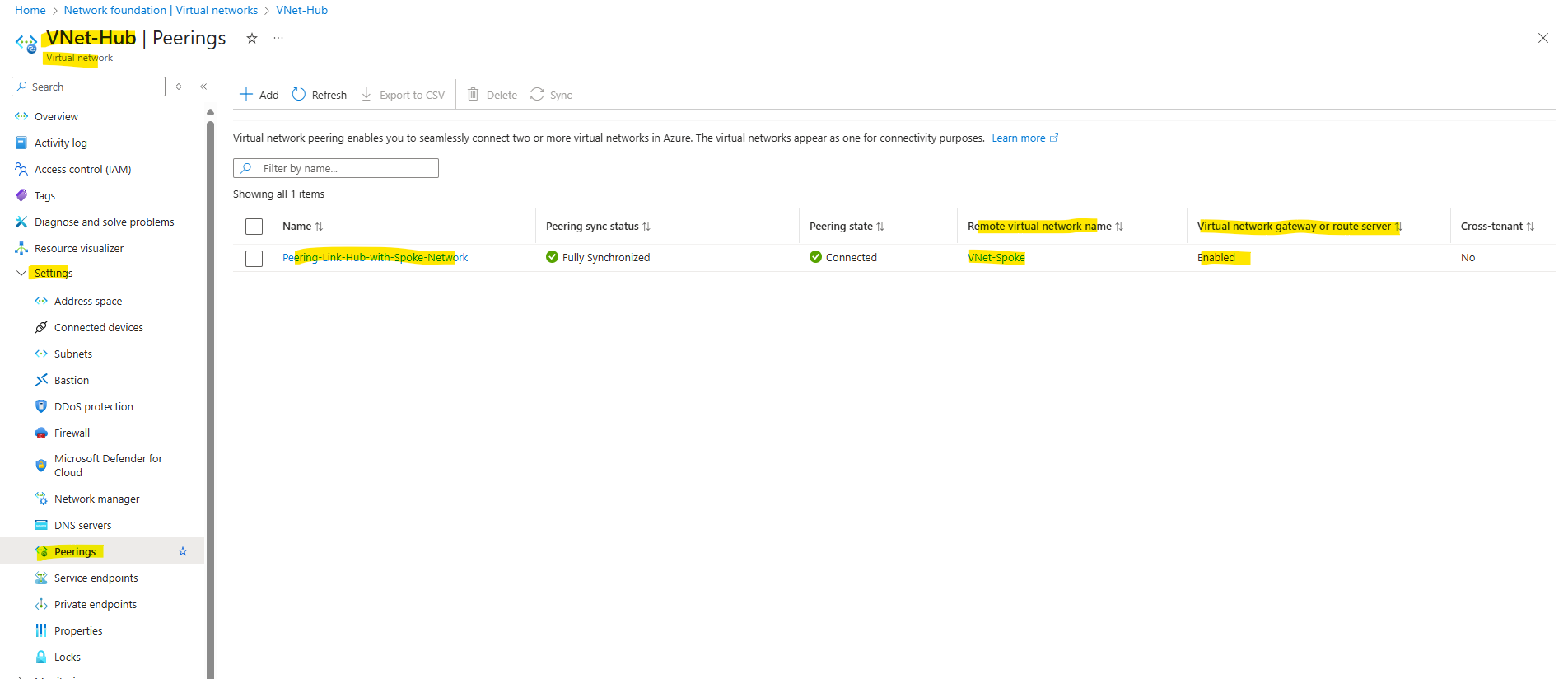1568x679 pixels.
Task: Click the Address space icon
Action: tap(41, 301)
